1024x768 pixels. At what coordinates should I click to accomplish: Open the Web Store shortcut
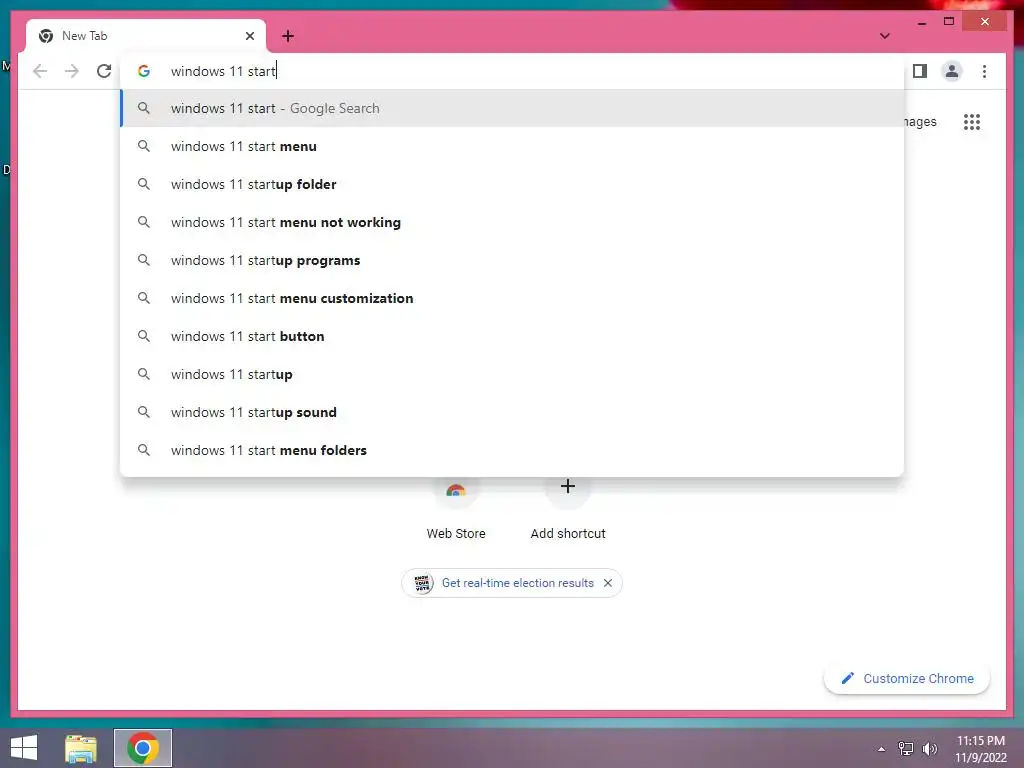456,509
